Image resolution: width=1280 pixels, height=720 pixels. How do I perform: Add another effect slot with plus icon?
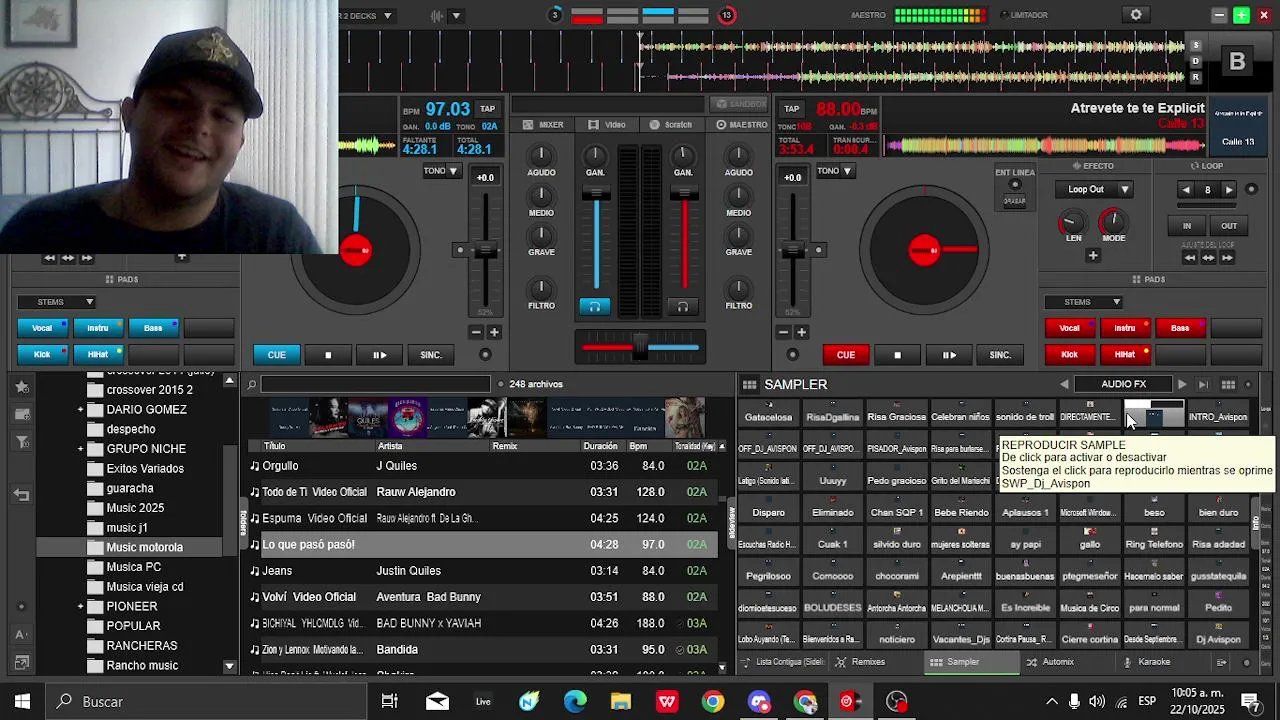(x=1093, y=256)
